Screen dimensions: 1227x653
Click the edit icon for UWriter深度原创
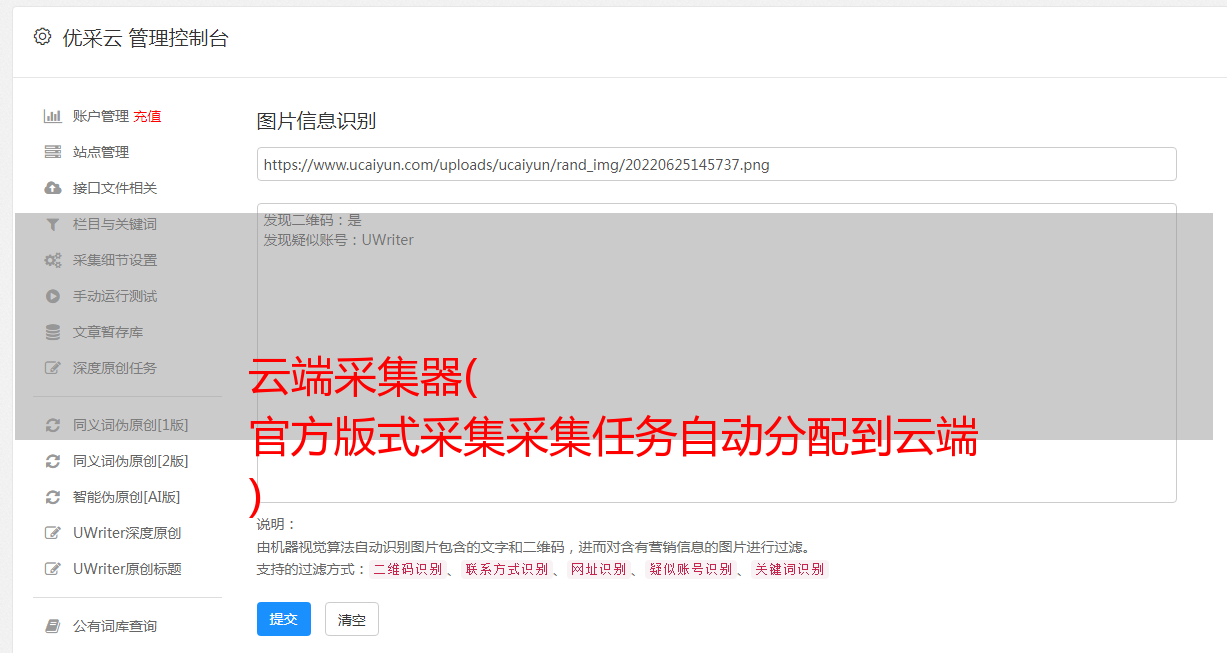pyautogui.click(x=53, y=533)
